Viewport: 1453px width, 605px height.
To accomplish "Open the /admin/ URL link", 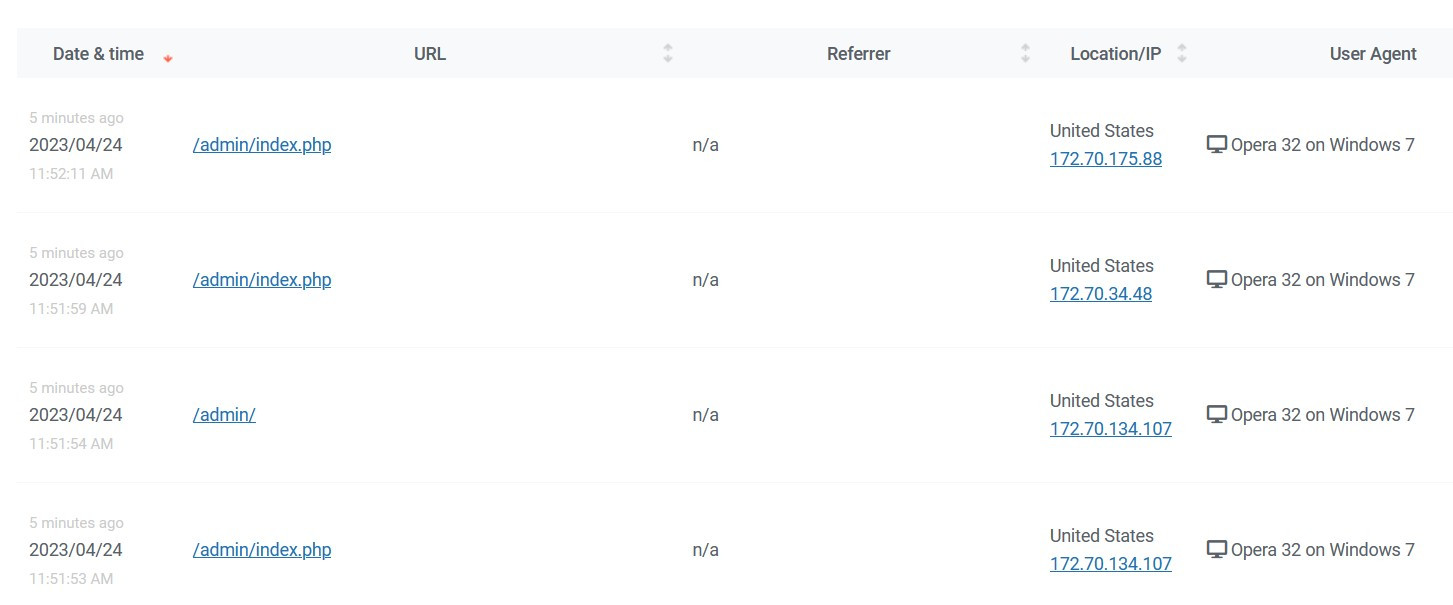I will pyautogui.click(x=224, y=415).
